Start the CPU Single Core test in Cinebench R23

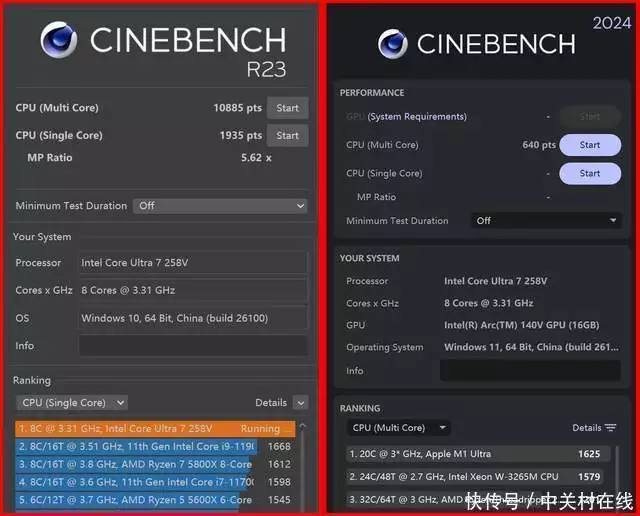point(287,136)
